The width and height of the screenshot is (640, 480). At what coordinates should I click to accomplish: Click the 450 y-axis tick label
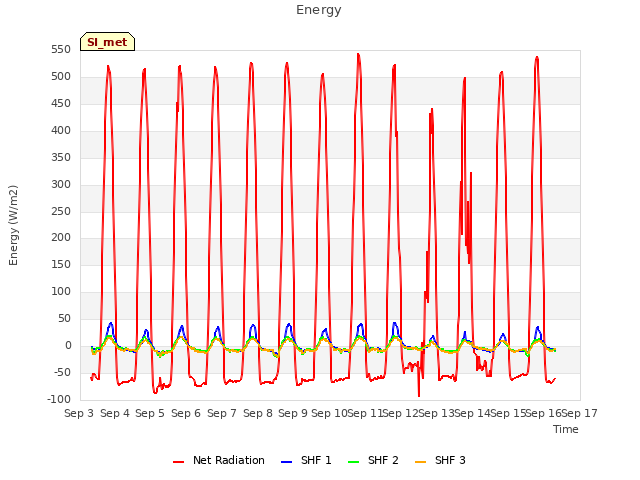(x=61, y=104)
